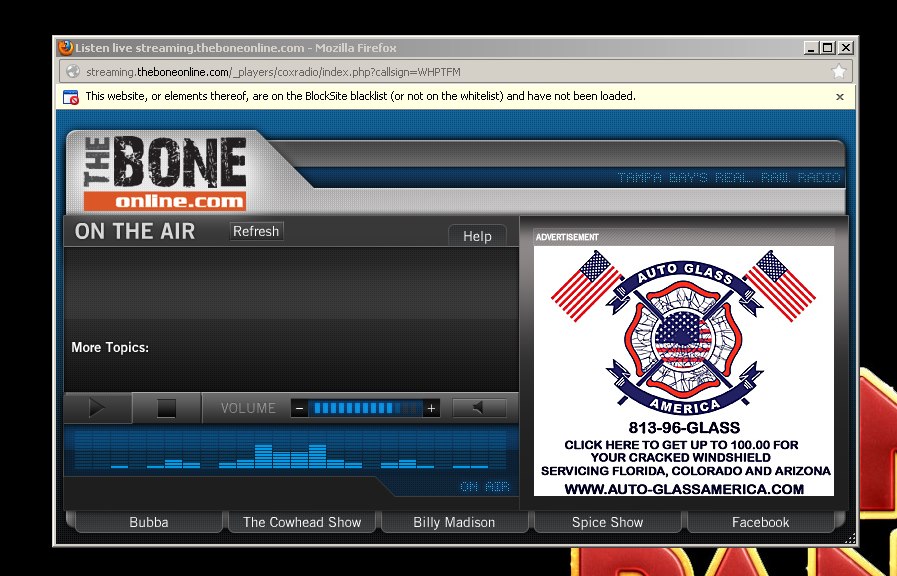Click the Auto Glass America advertisement
Screen dimensions: 897x576
click(684, 371)
